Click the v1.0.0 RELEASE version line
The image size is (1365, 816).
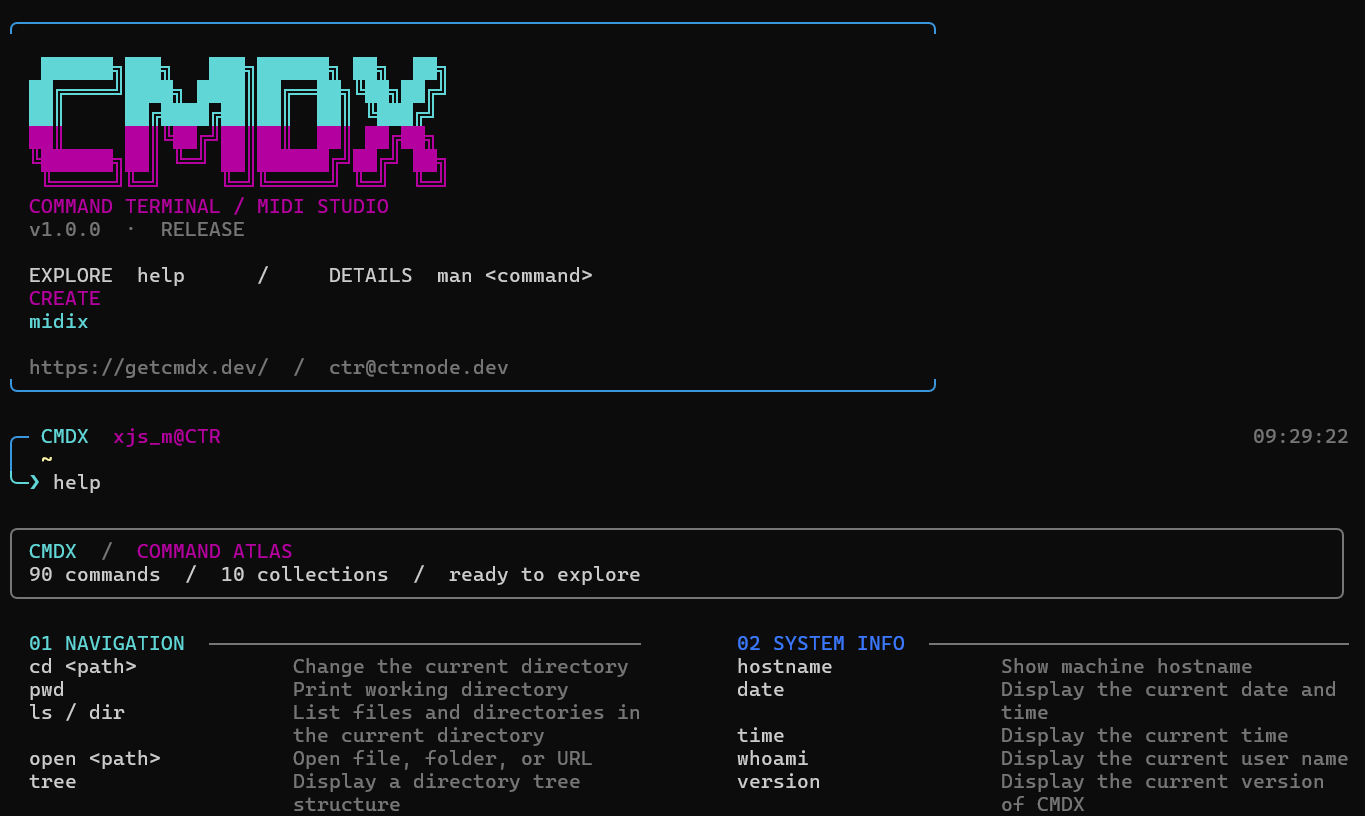[137, 229]
